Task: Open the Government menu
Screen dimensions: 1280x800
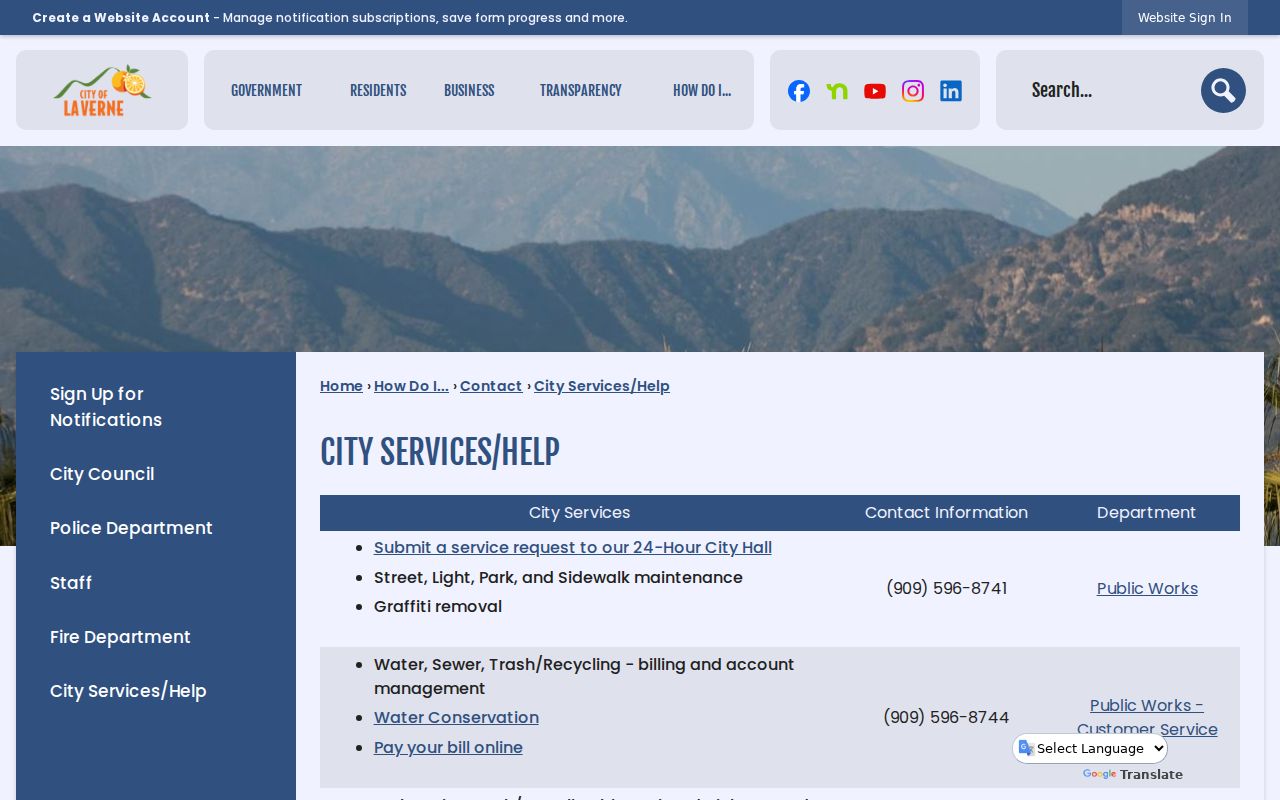Action: (x=266, y=90)
